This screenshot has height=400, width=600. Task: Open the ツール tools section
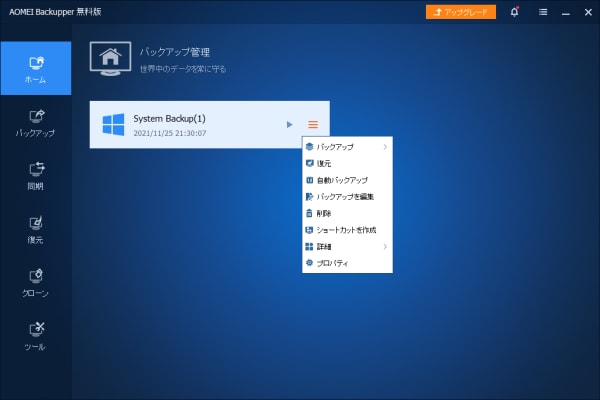coord(36,337)
